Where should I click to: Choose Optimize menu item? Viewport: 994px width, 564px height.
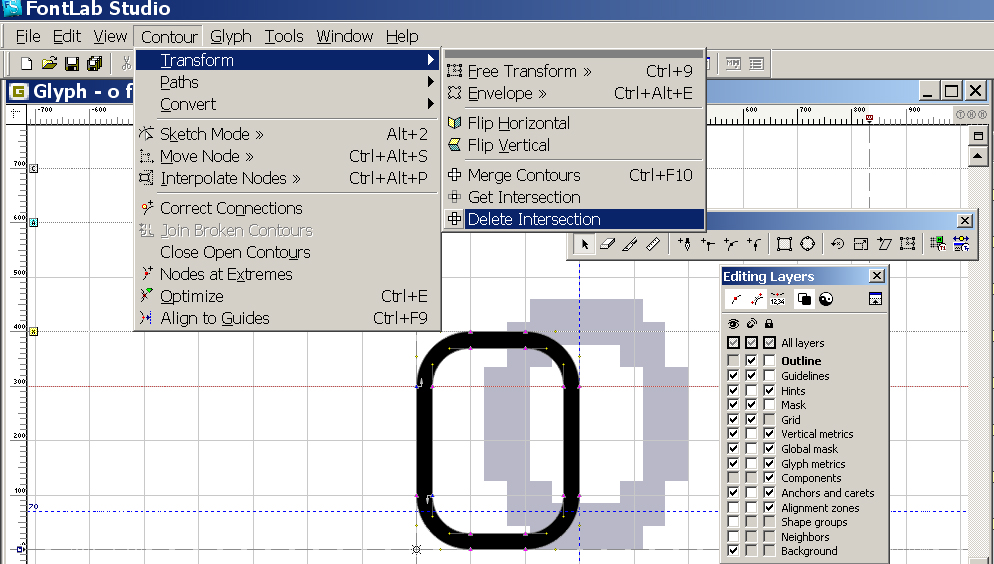pyautogui.click(x=287, y=296)
